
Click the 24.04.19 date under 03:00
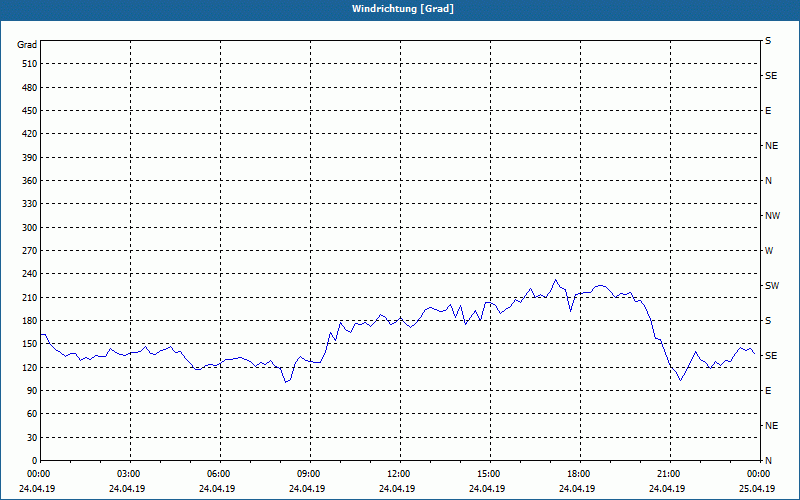(127, 489)
